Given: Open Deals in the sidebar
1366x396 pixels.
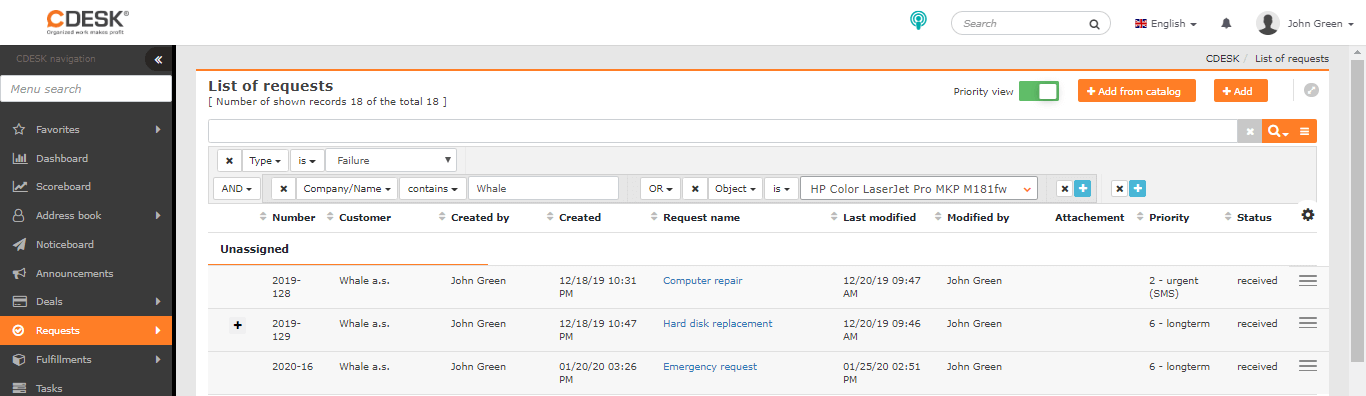Looking at the screenshot, I should (86, 301).
